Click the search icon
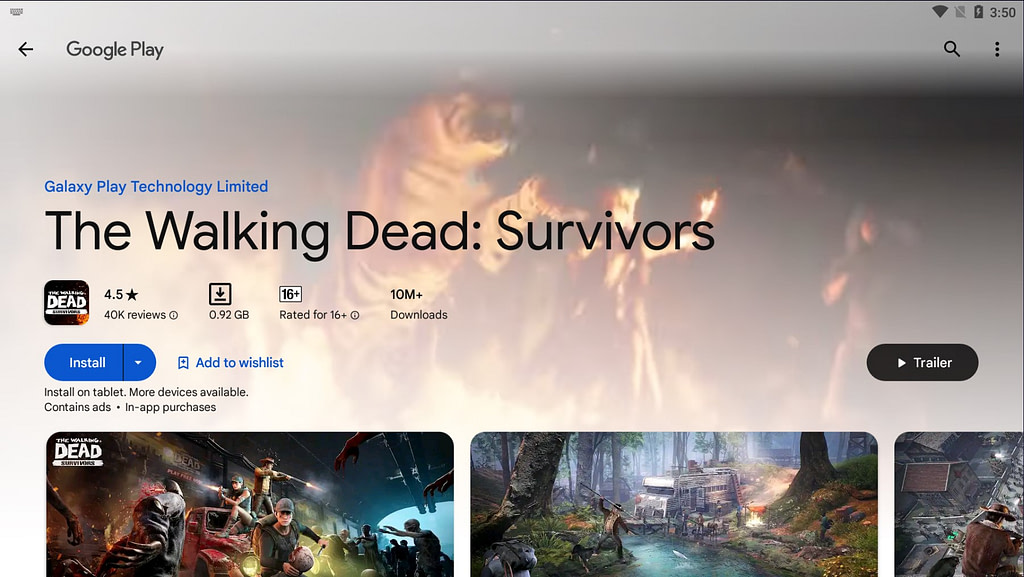This screenshot has width=1024, height=577. pyautogui.click(x=951, y=48)
